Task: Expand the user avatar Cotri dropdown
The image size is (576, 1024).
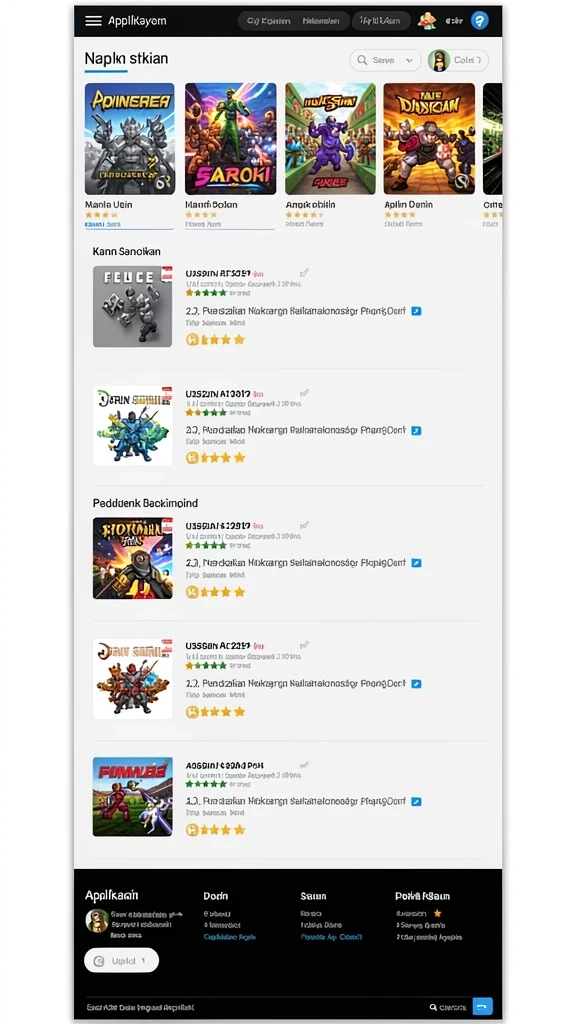Action: [458, 60]
